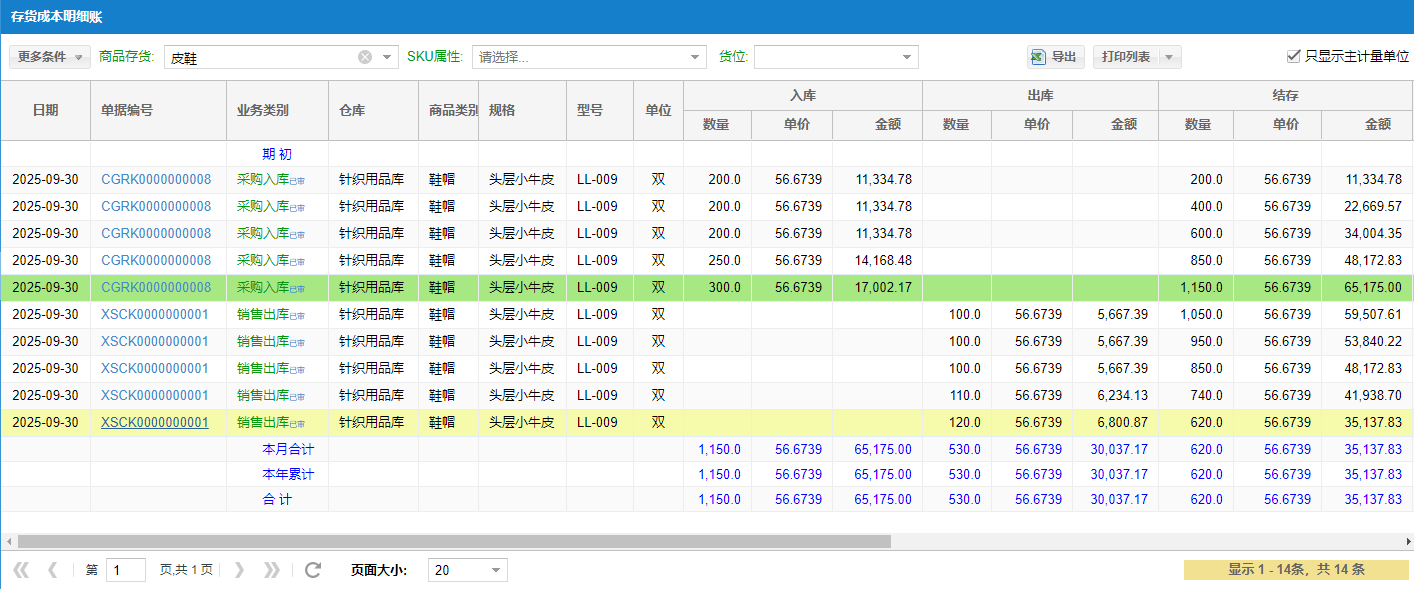1414x589 pixels.
Task: Click the 单据编号 column header
Action: 127,110
